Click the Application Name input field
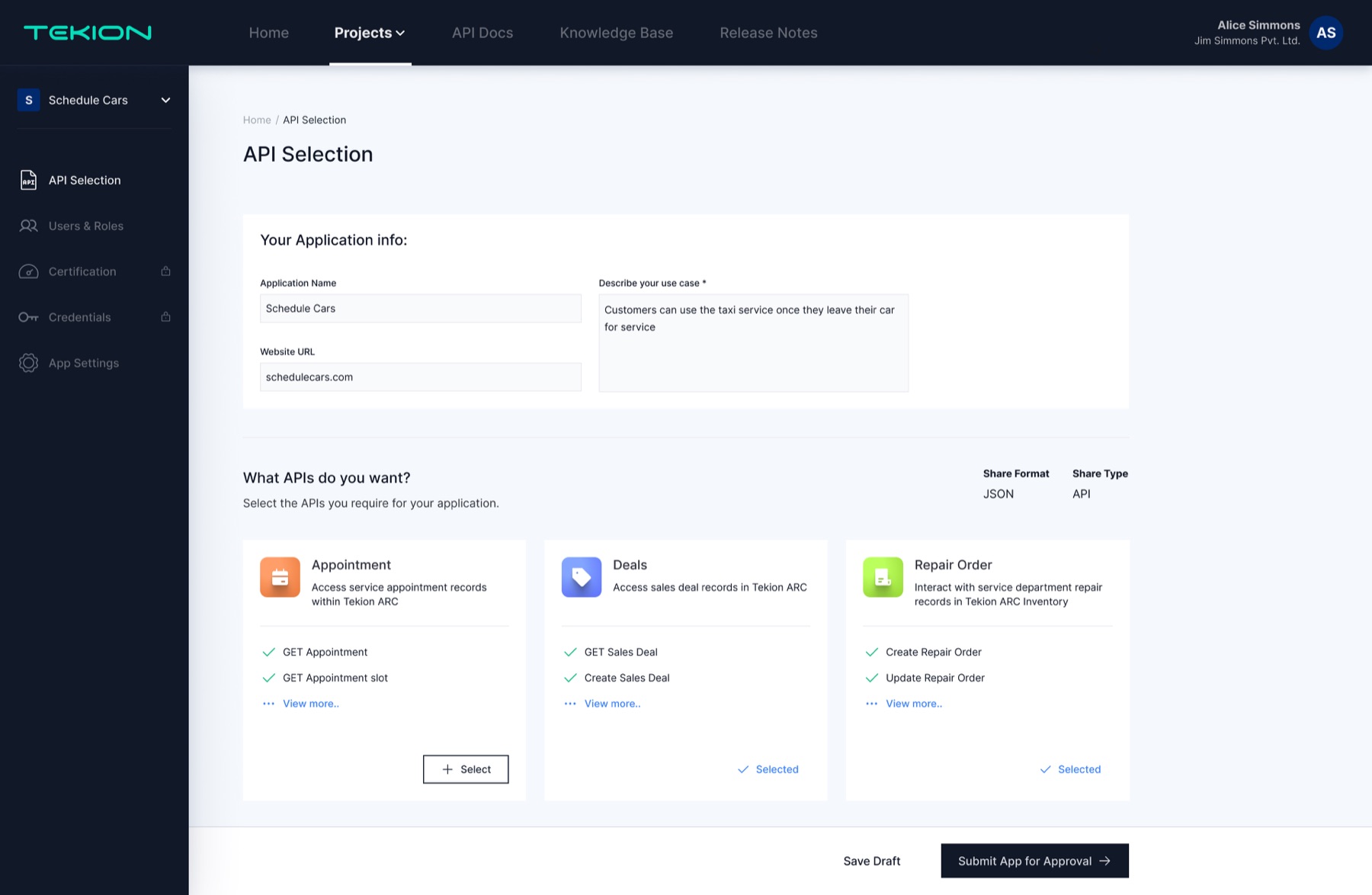1372x895 pixels. 421,309
